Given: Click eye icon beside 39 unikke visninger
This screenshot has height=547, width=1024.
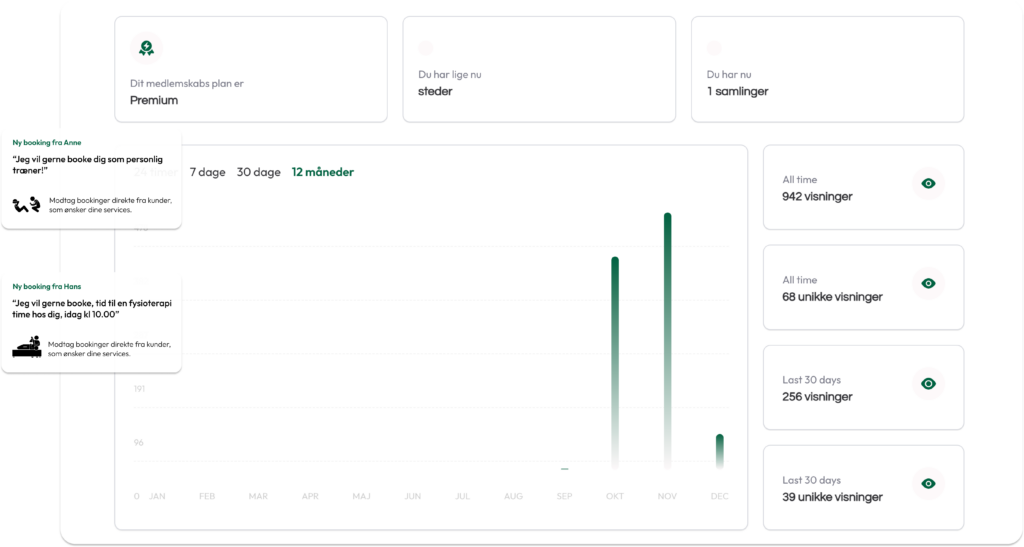Looking at the screenshot, I should tap(928, 483).
